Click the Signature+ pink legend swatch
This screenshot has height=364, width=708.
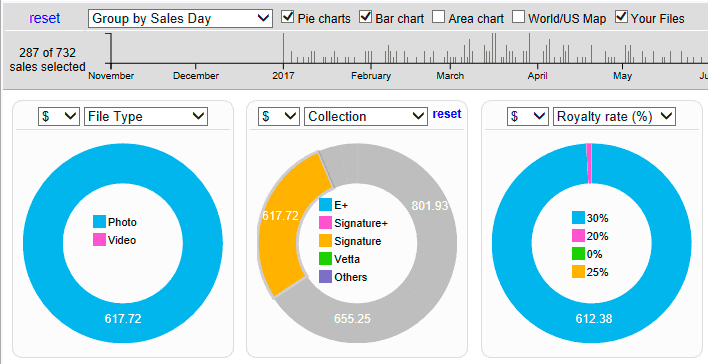pyautogui.click(x=326, y=223)
